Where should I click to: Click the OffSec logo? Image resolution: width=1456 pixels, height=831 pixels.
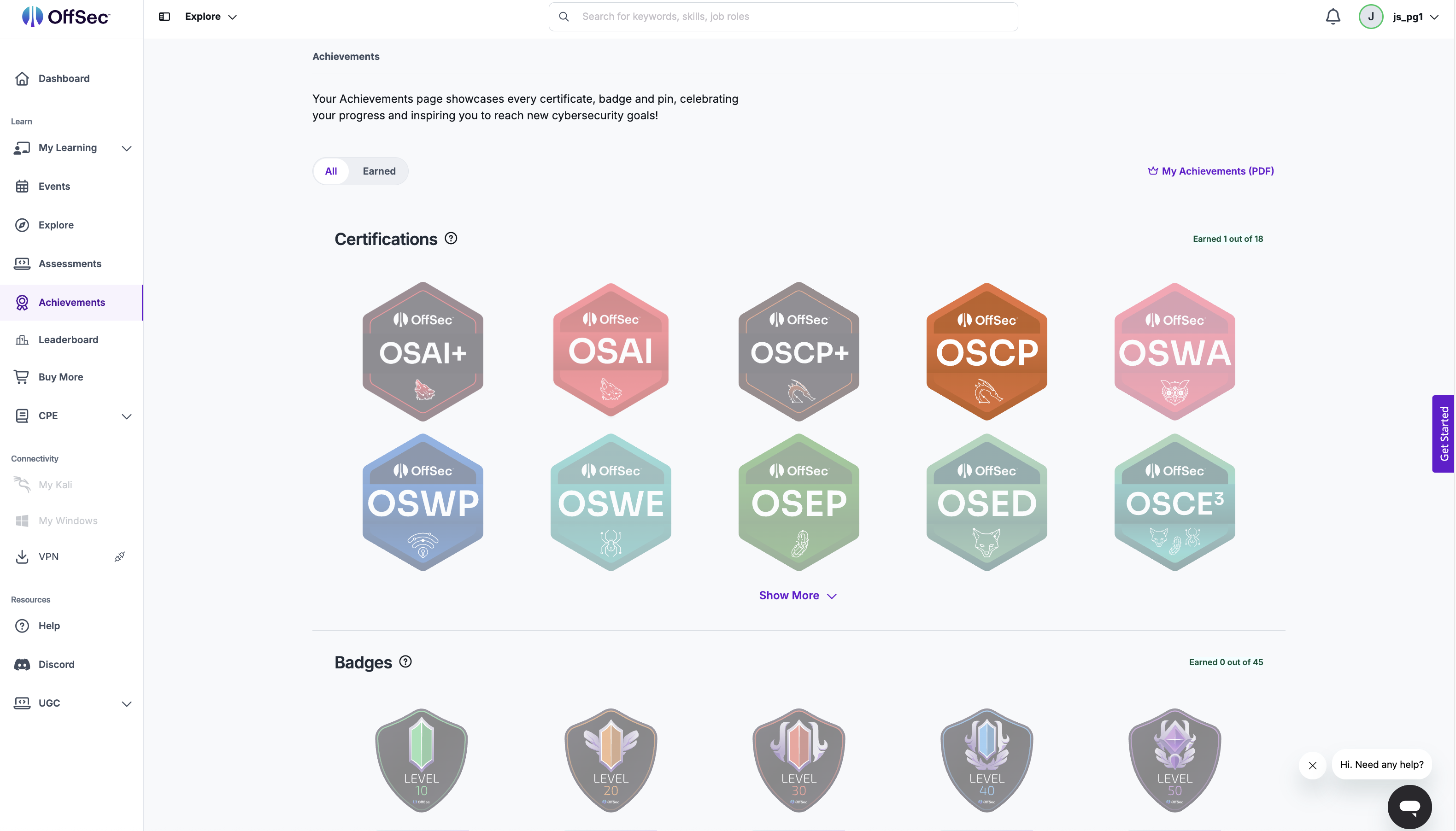65,17
